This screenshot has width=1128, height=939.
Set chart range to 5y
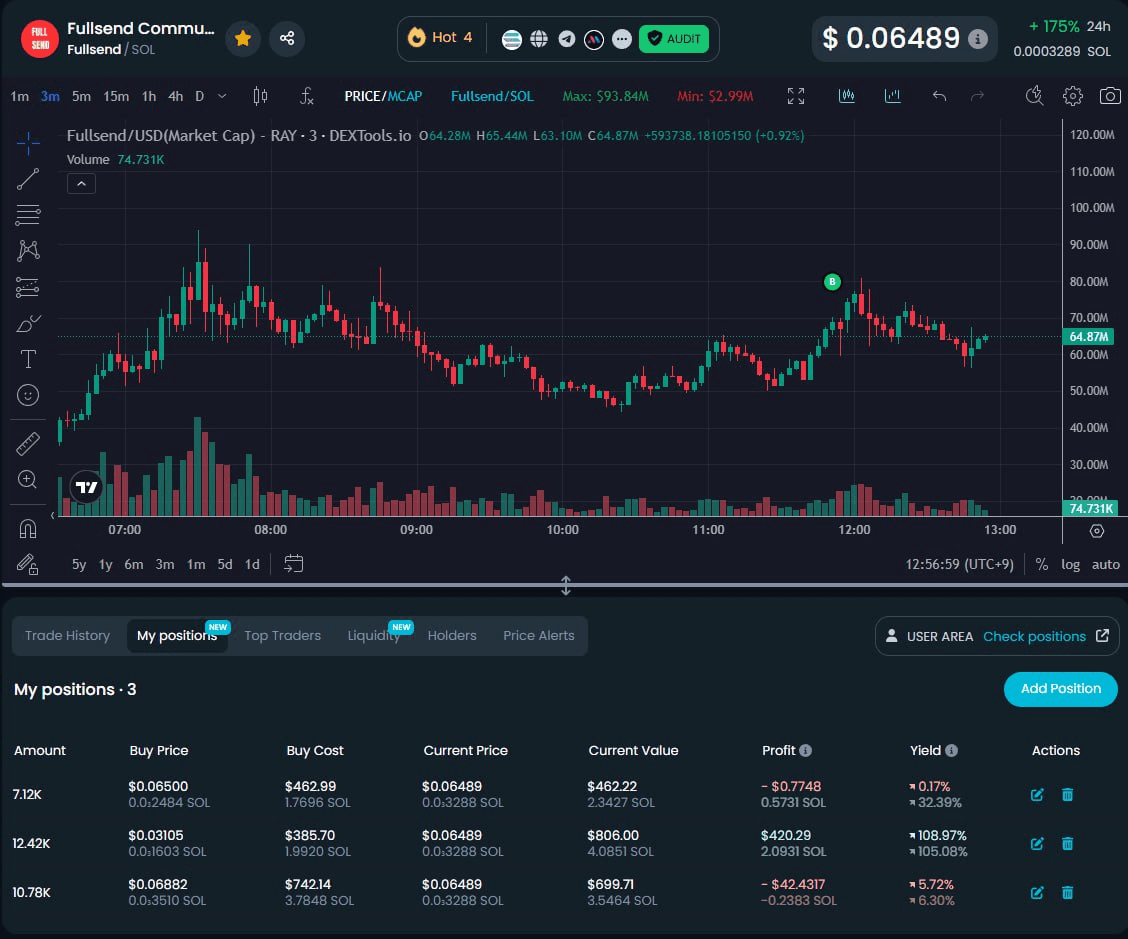(x=79, y=564)
